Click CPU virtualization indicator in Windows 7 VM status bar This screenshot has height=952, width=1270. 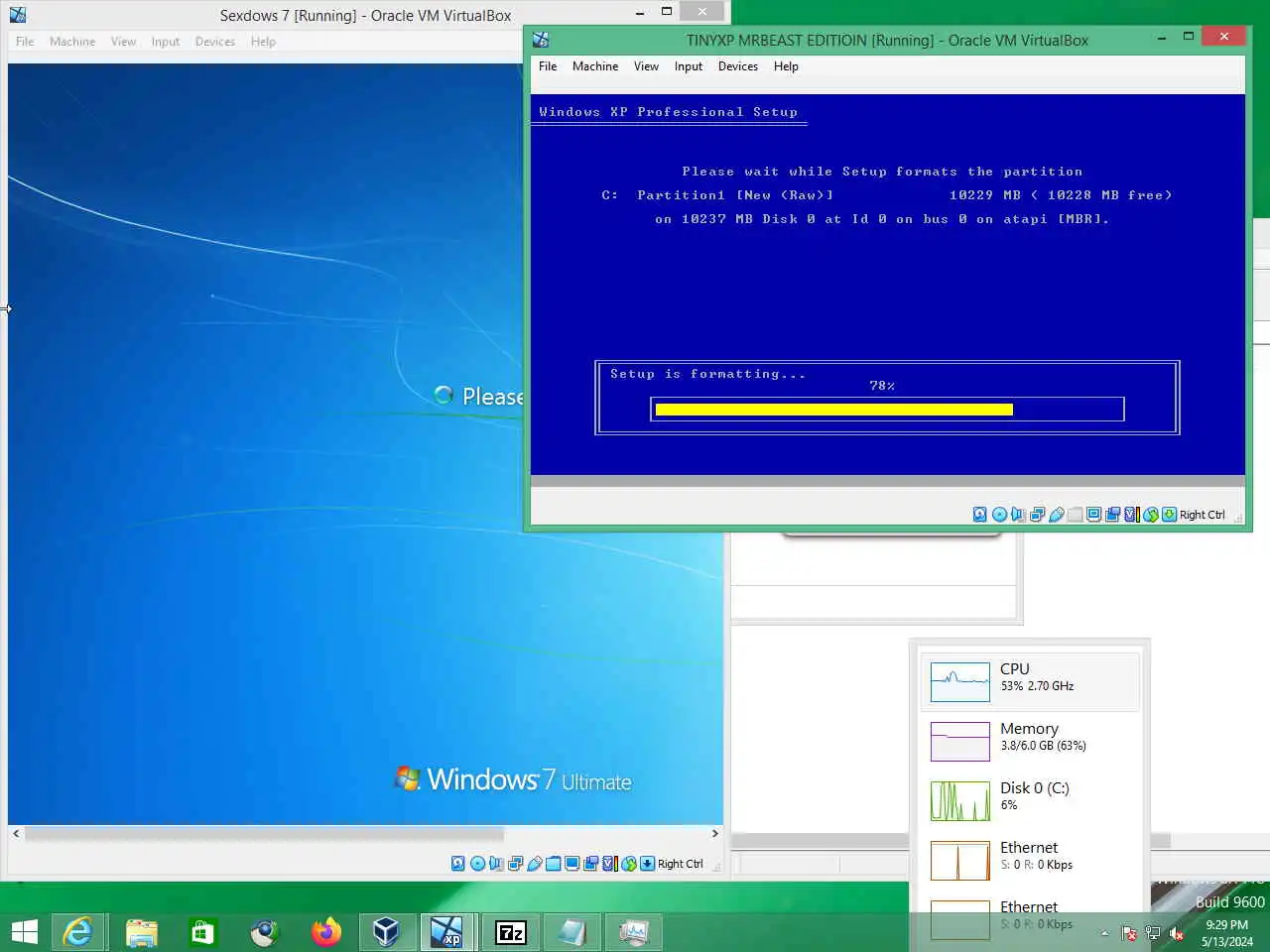click(609, 864)
